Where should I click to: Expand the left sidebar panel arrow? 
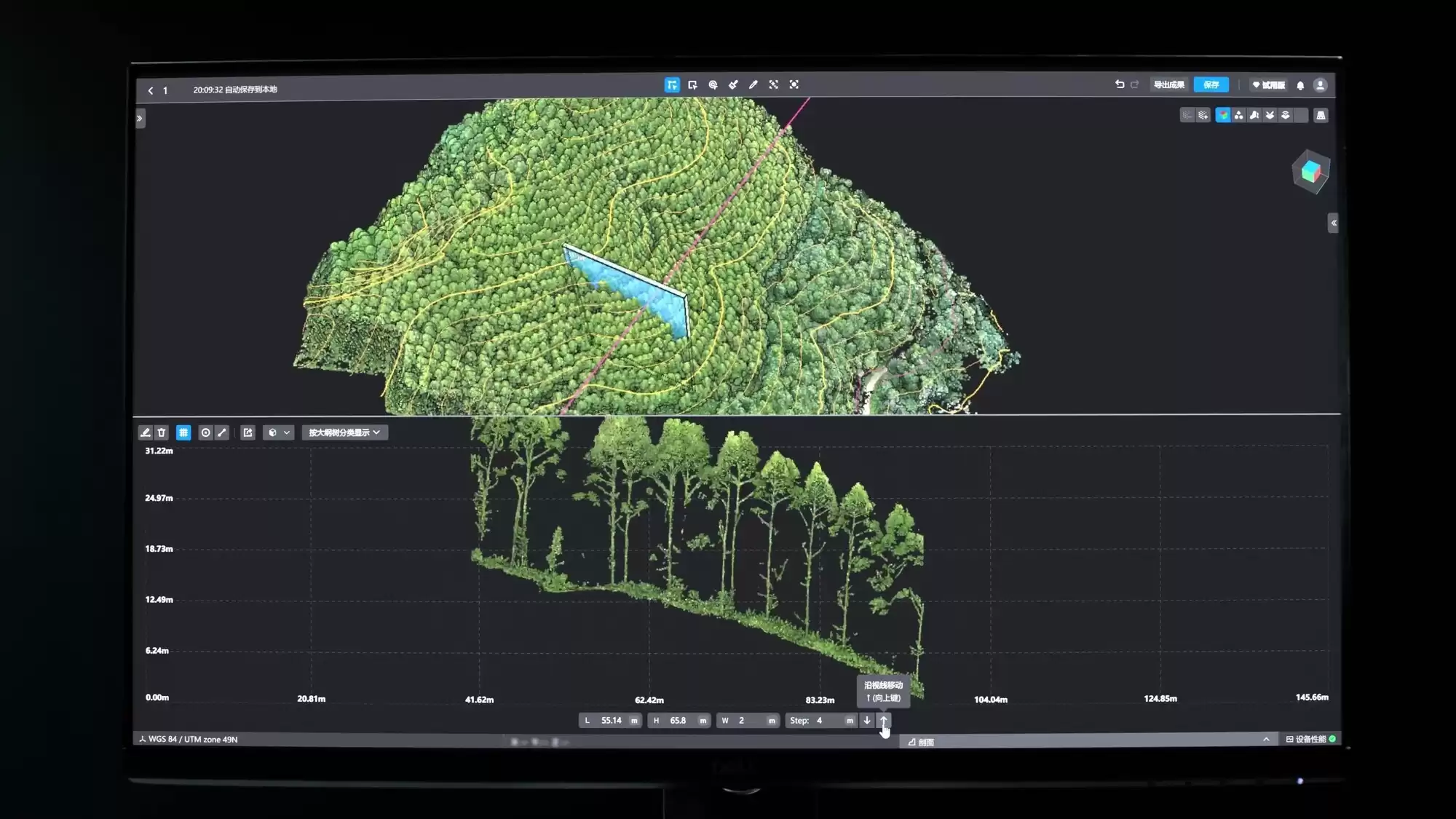coord(140,118)
